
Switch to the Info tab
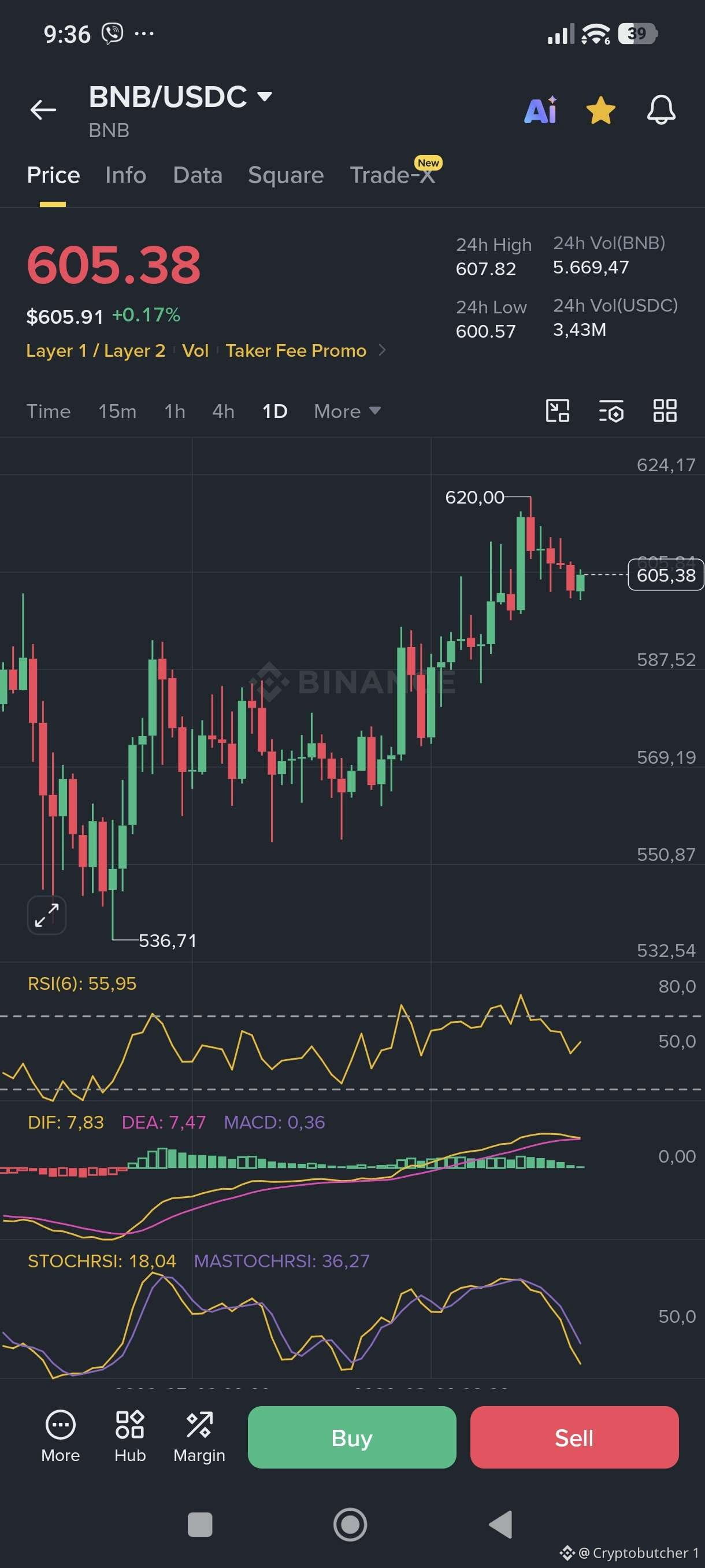(126, 175)
